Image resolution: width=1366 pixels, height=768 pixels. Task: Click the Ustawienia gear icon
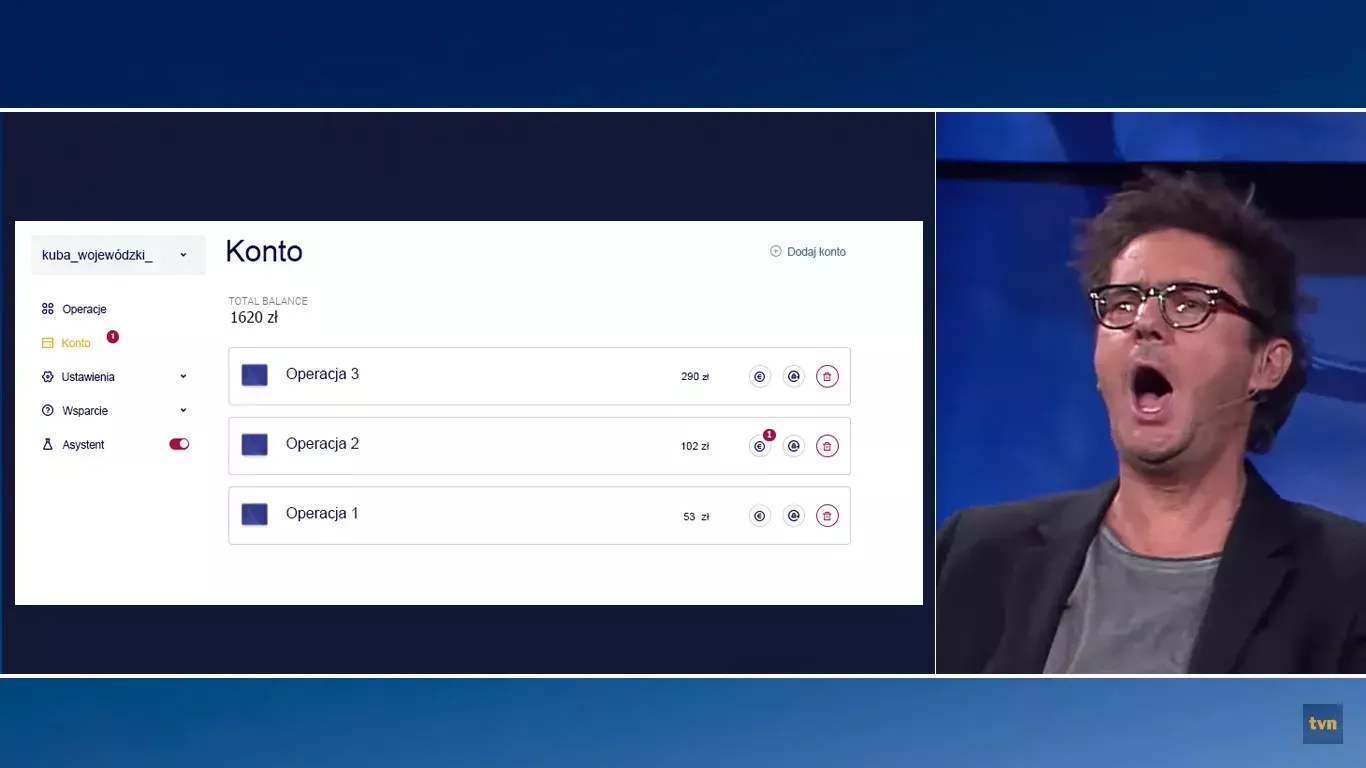48,377
